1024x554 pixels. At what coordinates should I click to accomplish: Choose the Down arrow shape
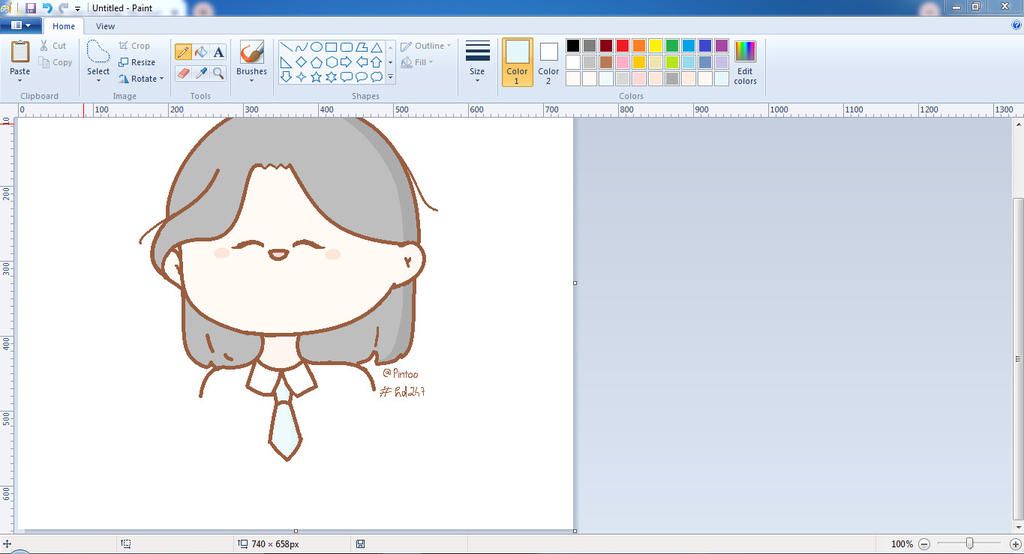tap(286, 77)
